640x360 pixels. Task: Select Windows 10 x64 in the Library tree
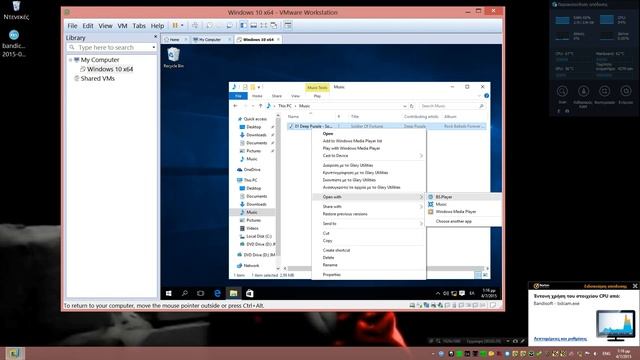click(x=110, y=69)
